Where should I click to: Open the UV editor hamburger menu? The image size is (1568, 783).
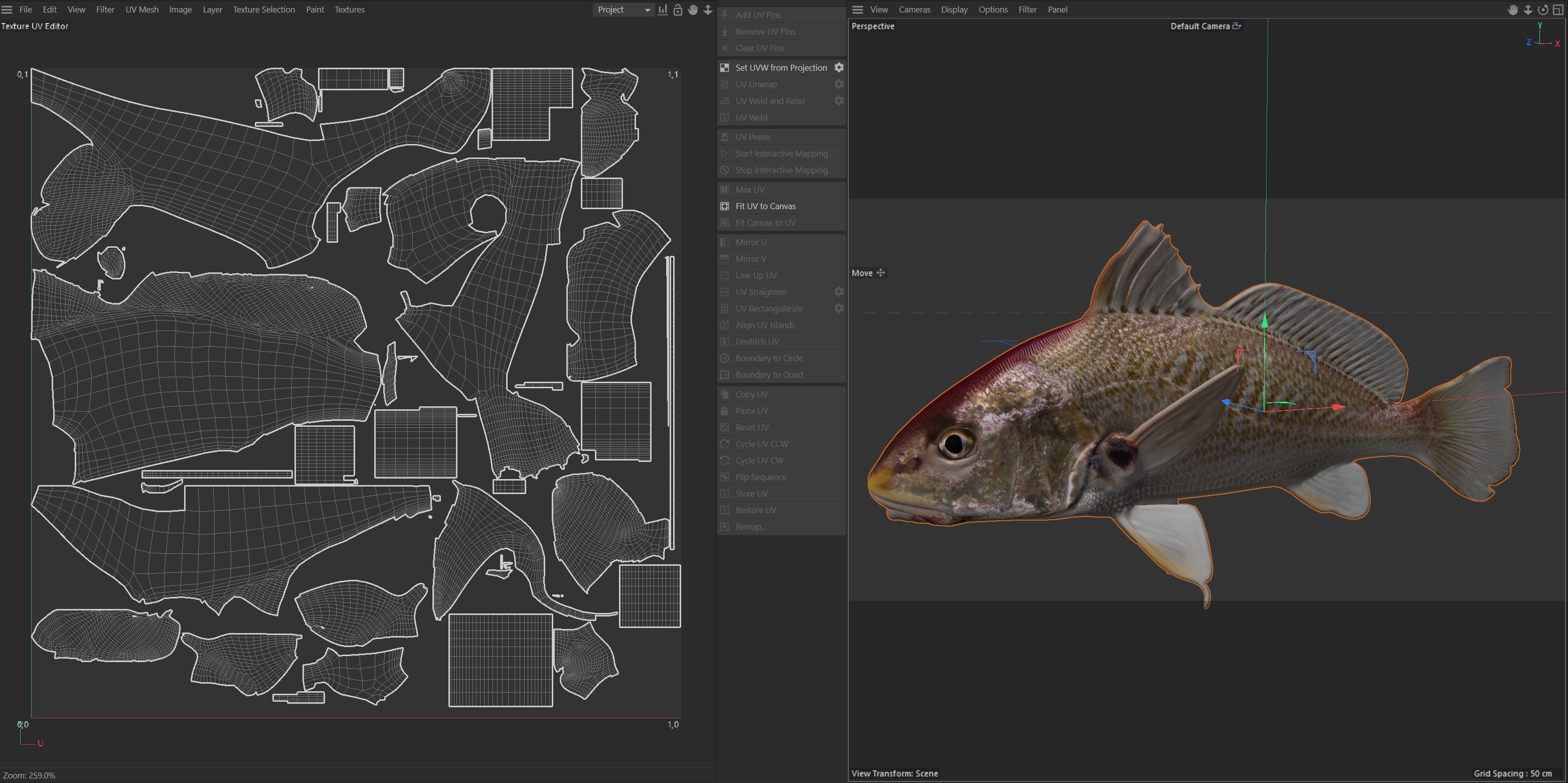8,10
